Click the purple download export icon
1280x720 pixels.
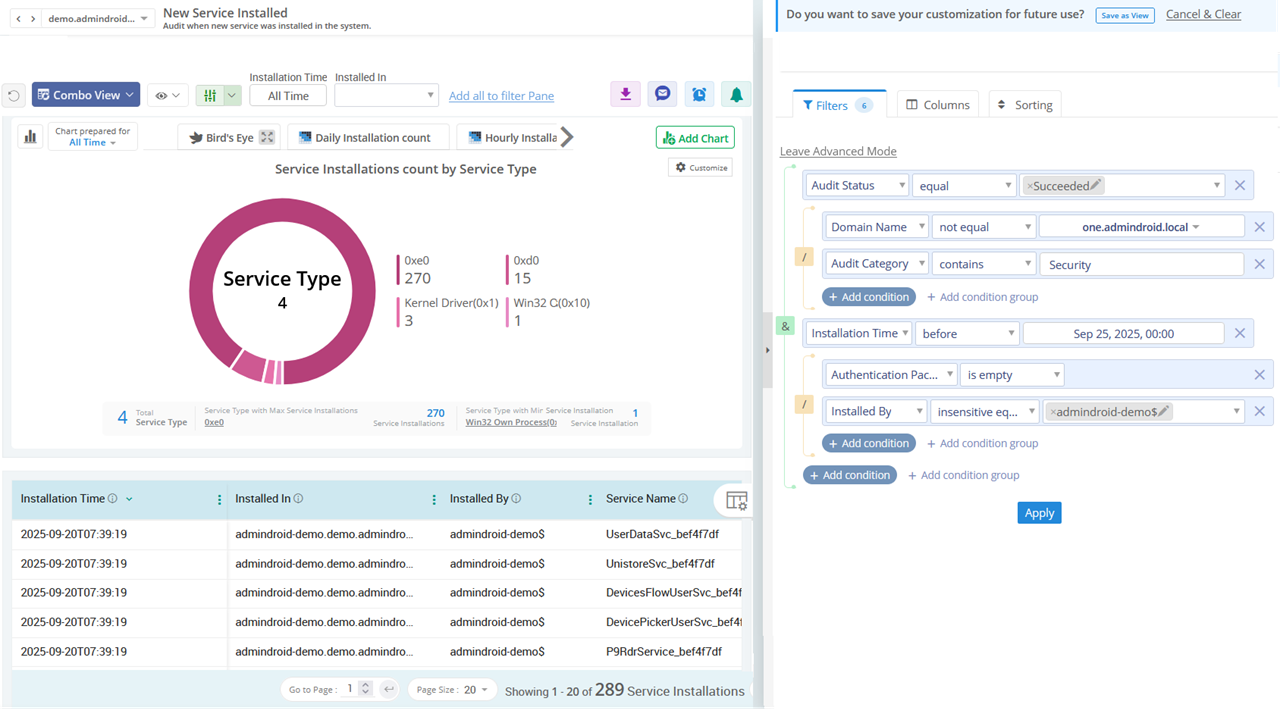(x=625, y=94)
